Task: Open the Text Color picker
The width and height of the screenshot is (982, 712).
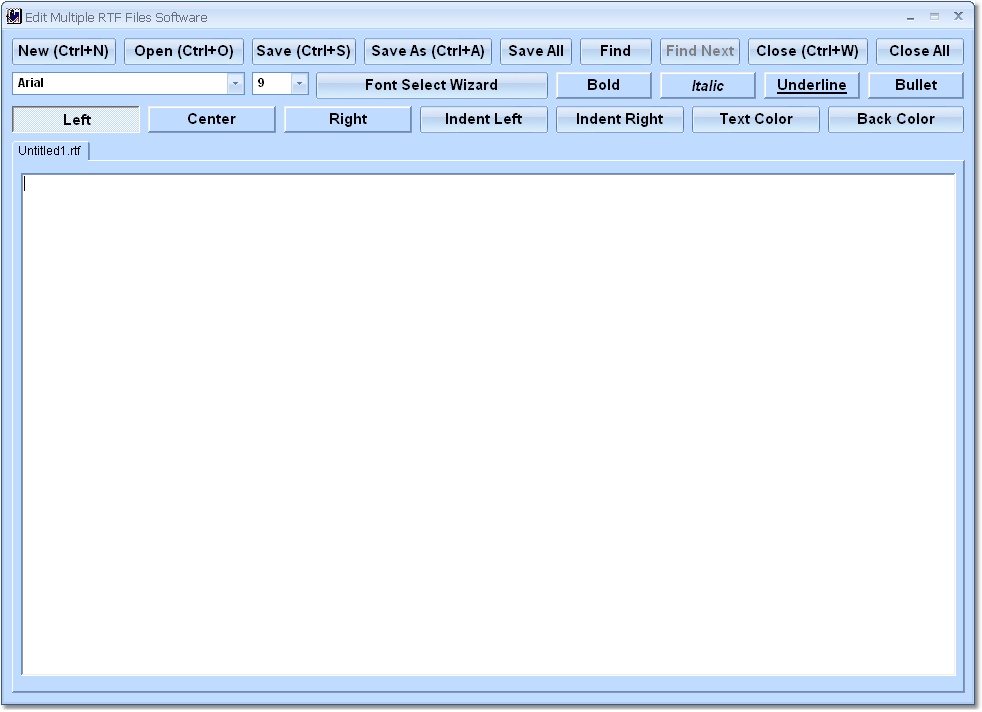Action: [x=756, y=120]
